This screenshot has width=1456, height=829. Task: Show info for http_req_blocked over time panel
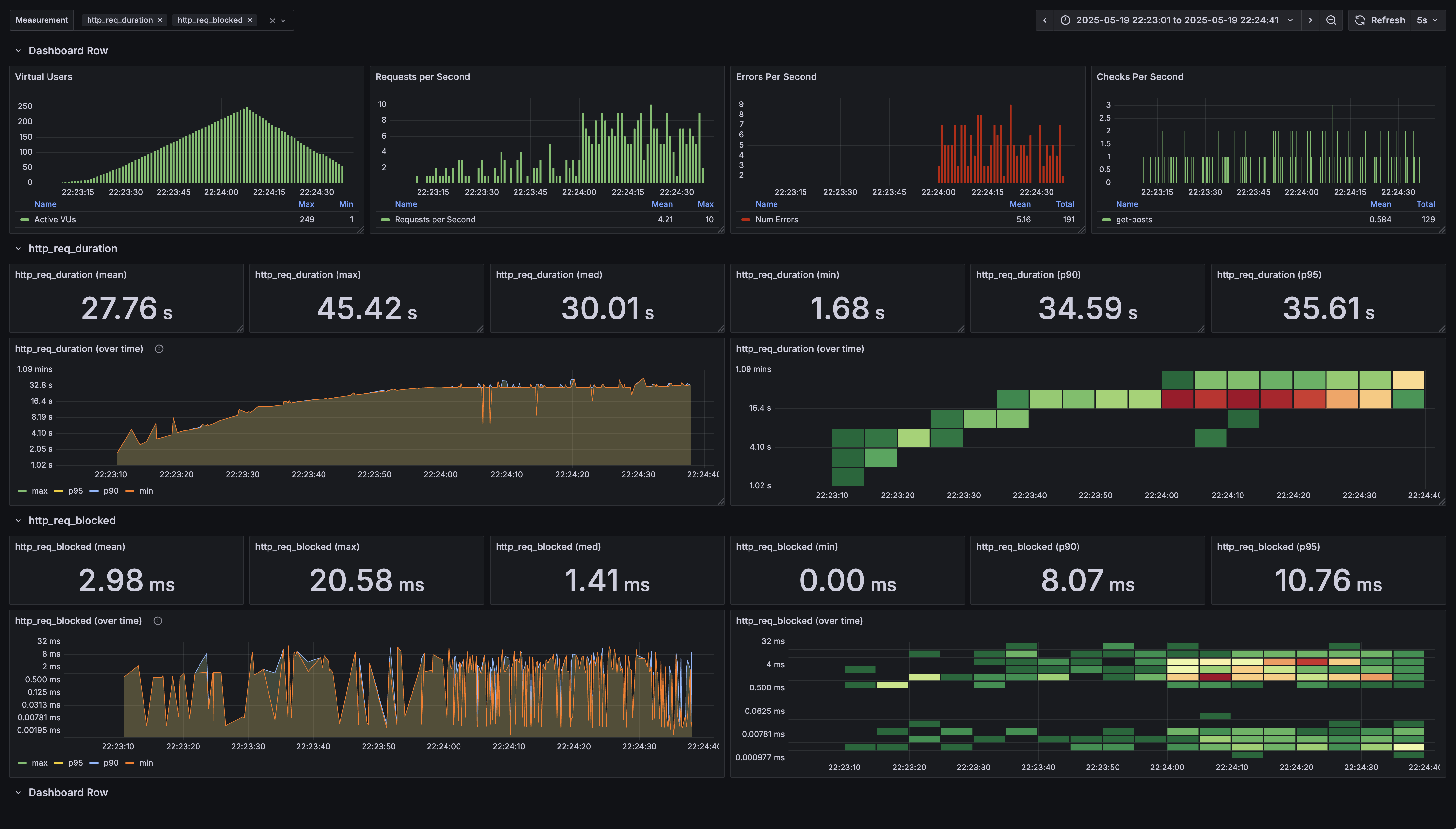pos(158,621)
